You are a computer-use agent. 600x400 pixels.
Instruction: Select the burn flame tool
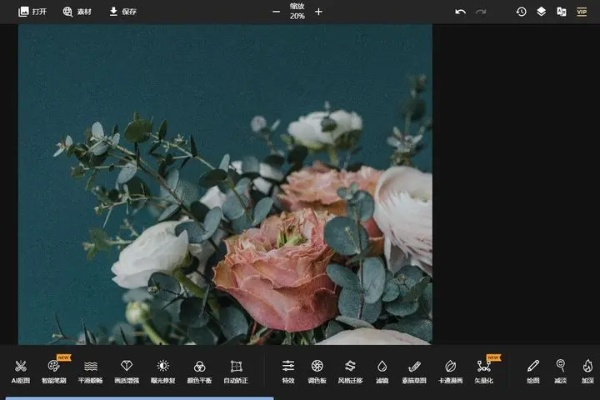[x=588, y=371]
